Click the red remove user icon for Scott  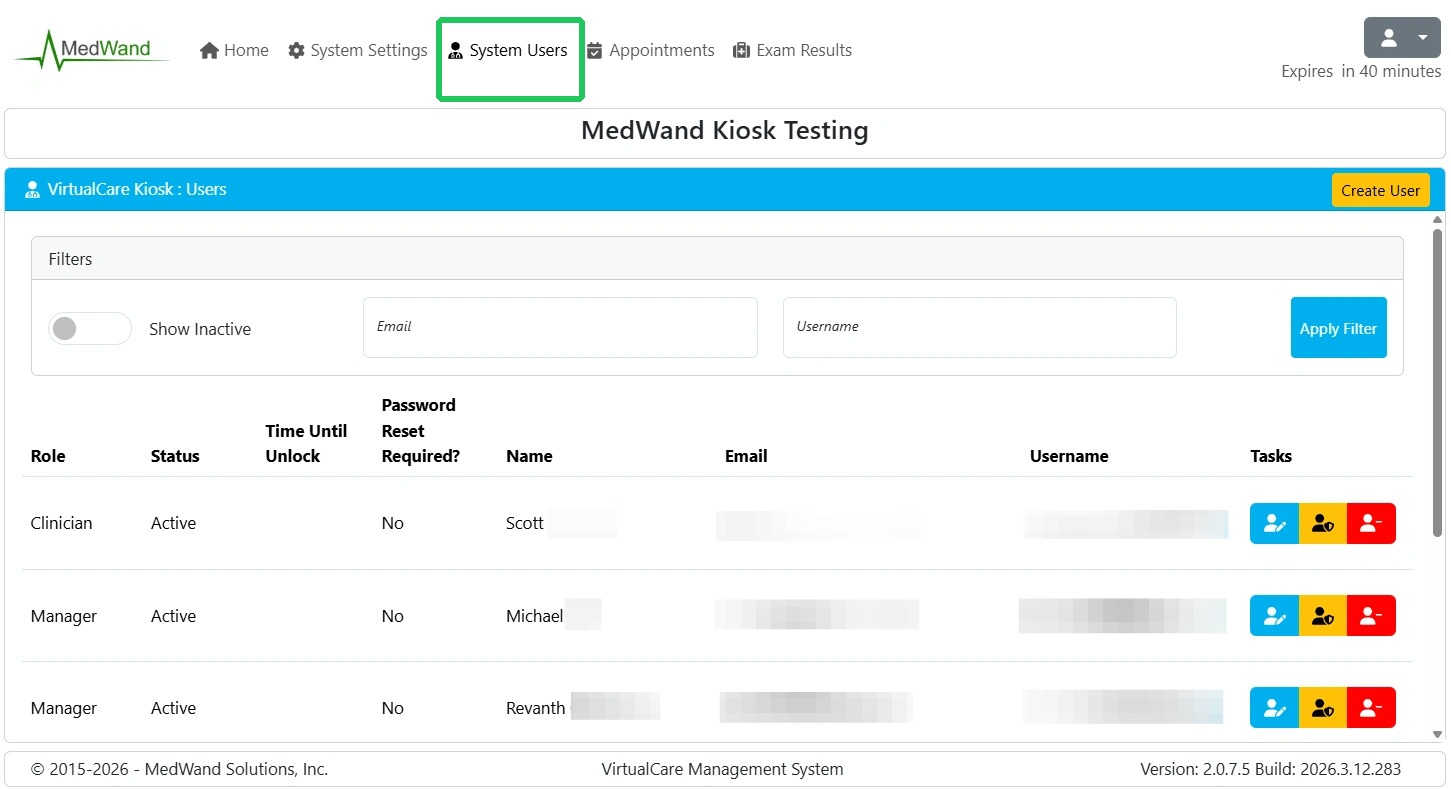click(x=1371, y=524)
